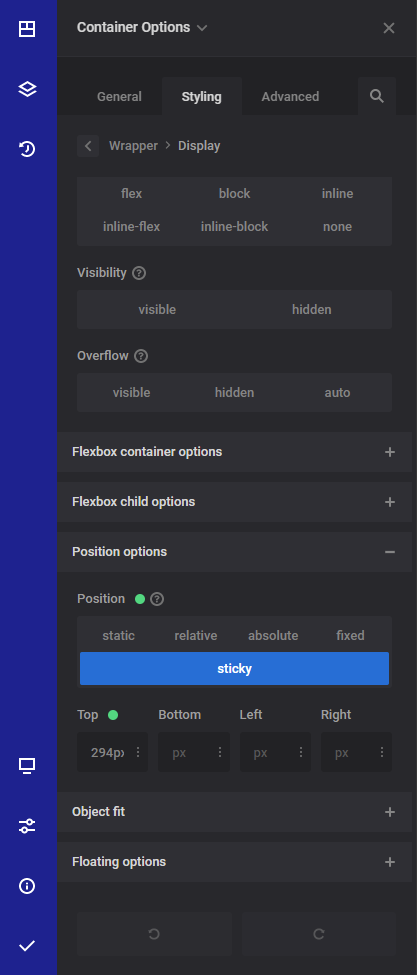
Task: Switch to the General tab
Action: tap(119, 96)
